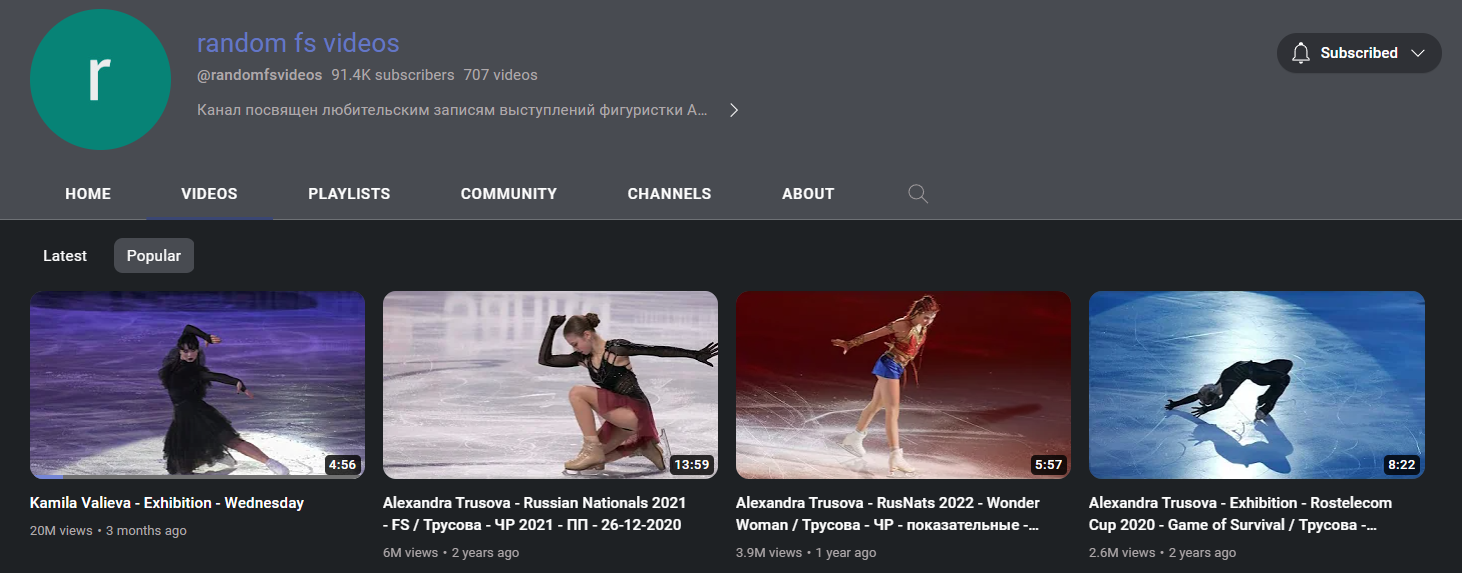Open Kamila Valieva Wednesday video thumbnail

pyautogui.click(x=197, y=385)
